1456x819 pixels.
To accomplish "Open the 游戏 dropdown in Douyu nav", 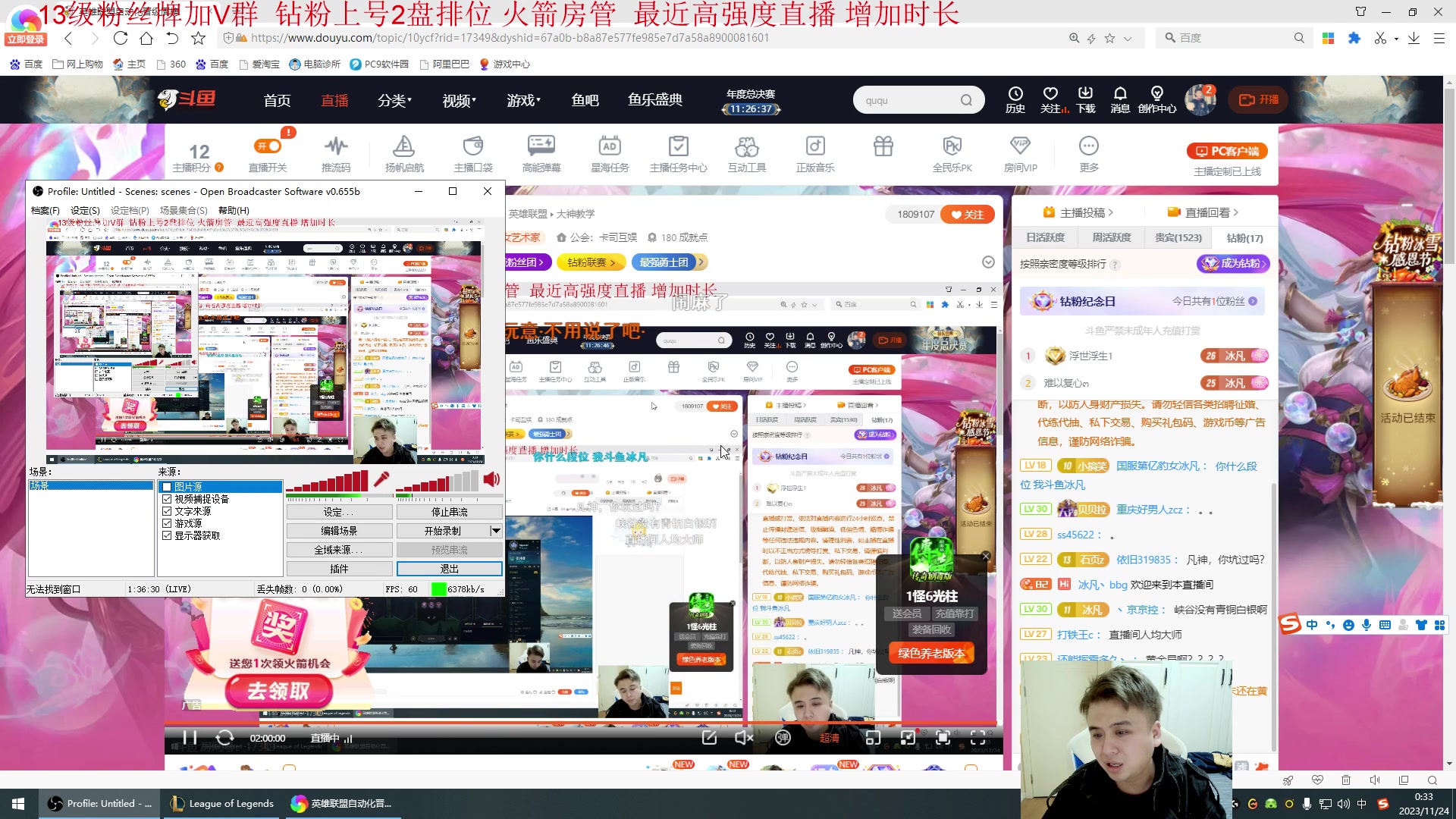I will (x=523, y=100).
